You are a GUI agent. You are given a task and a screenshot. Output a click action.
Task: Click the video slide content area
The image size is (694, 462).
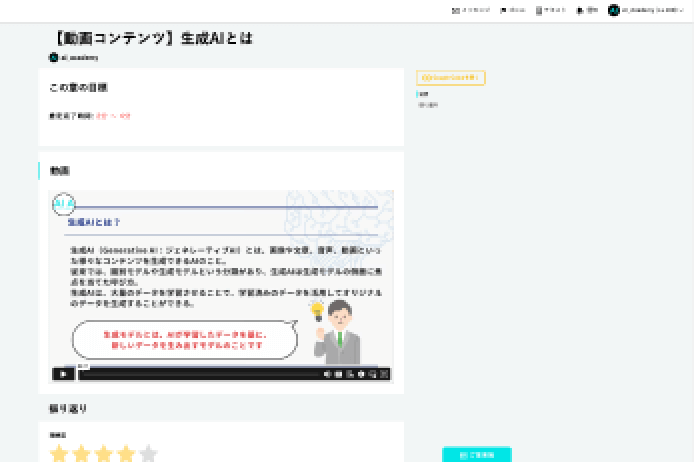pyautogui.click(x=221, y=280)
